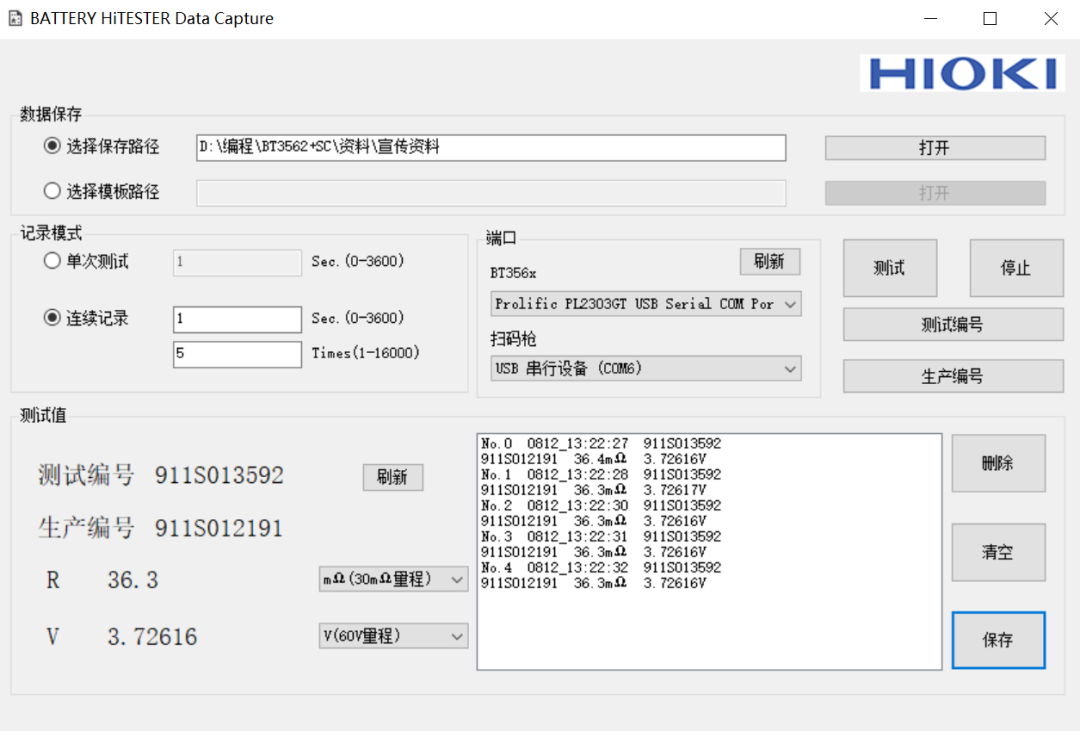
Task: Refresh ports with 刷新 in 端口 group
Action: coord(769,262)
